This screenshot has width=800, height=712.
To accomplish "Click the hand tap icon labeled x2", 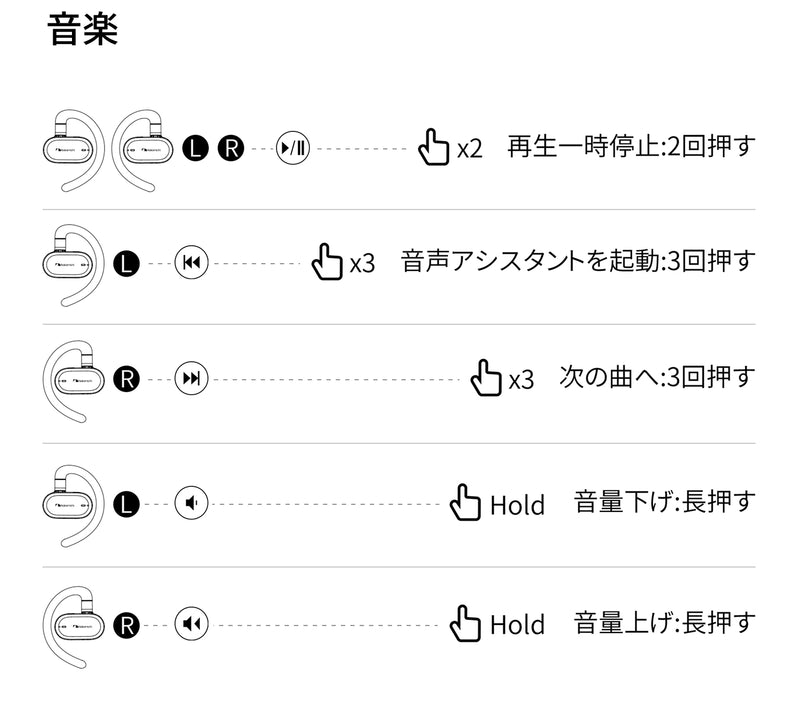I will pos(433,148).
